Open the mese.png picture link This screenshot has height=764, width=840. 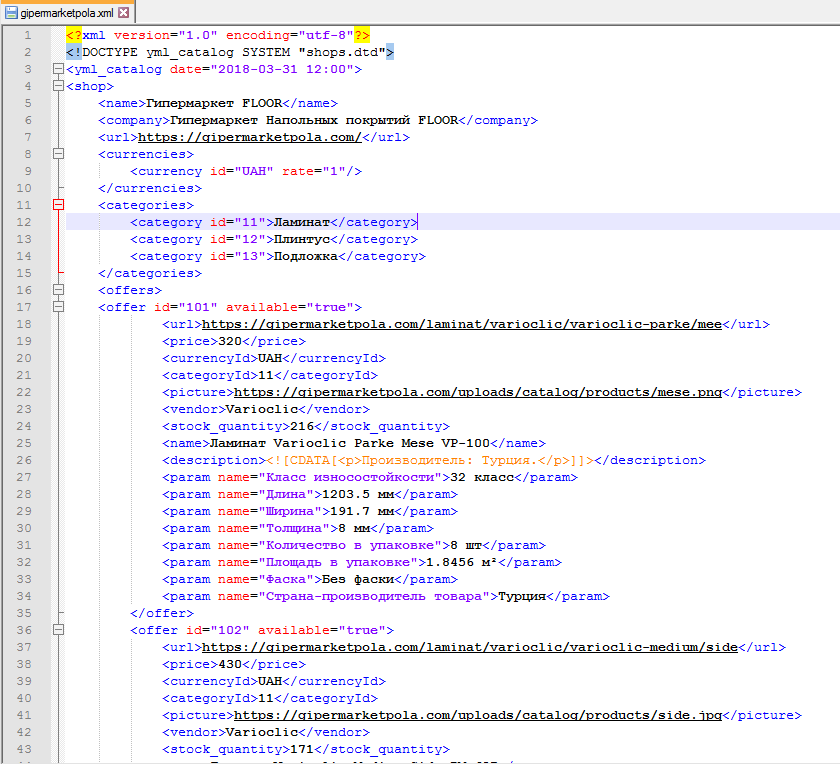click(478, 392)
